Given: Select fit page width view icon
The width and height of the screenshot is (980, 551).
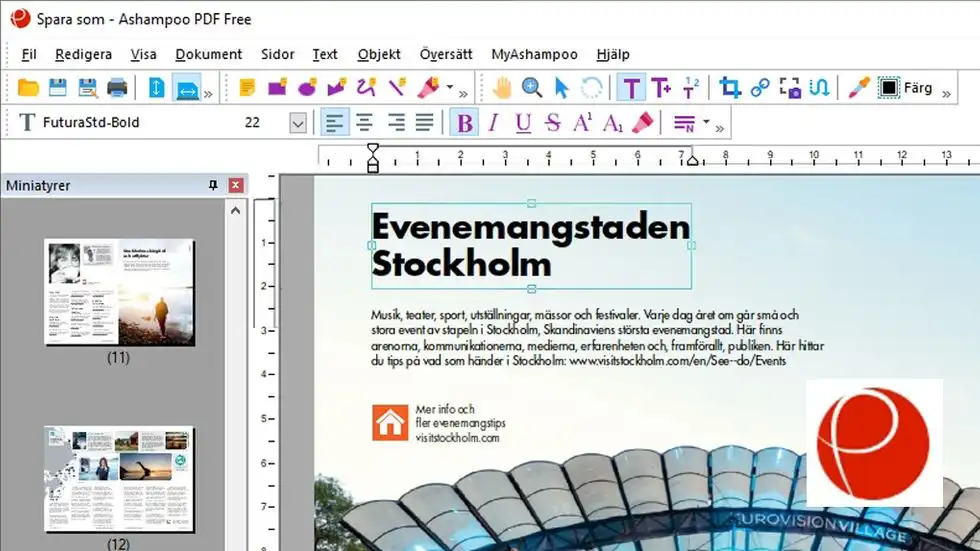Looking at the screenshot, I should pyautogui.click(x=186, y=88).
